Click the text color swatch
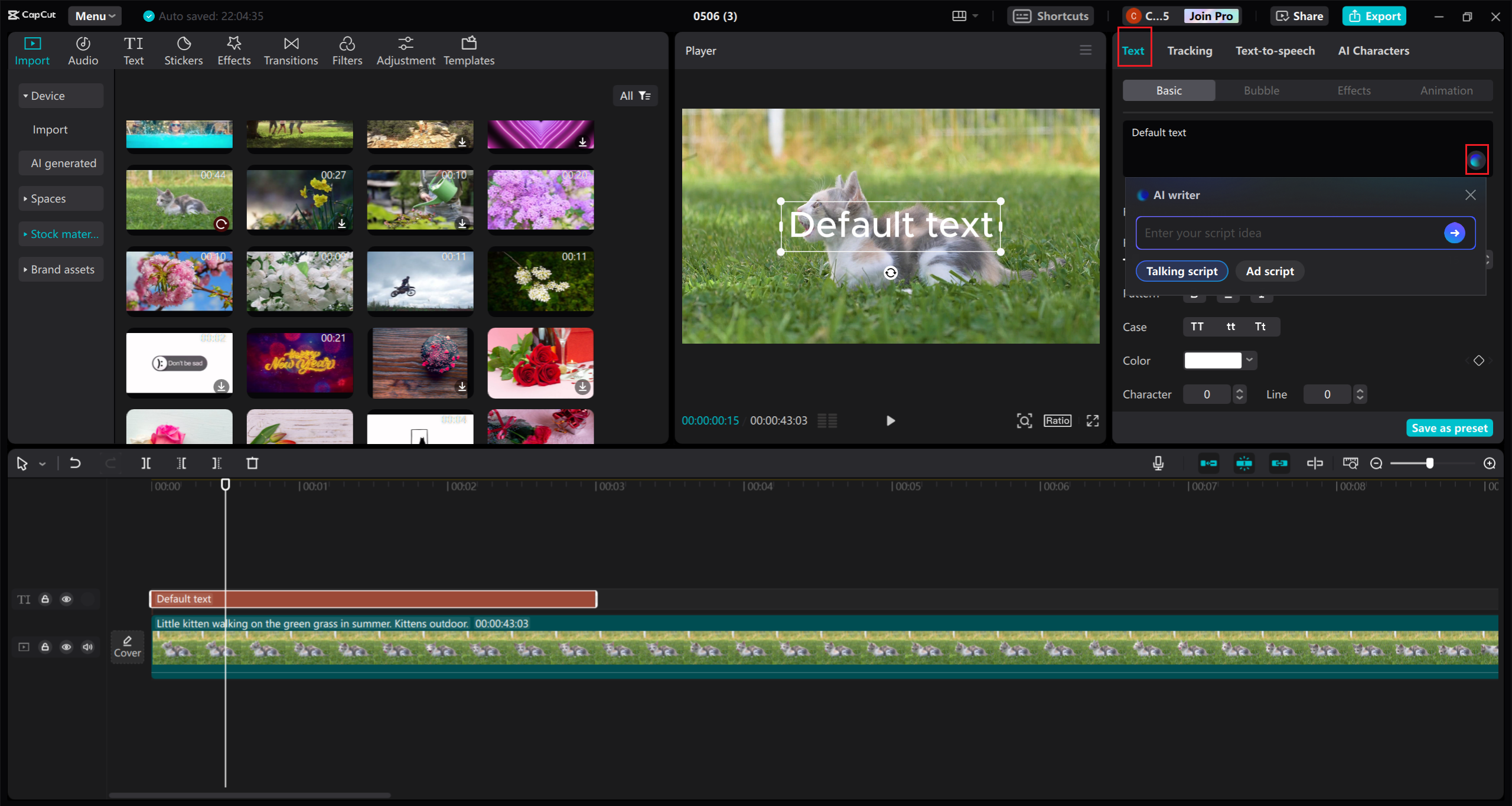 (x=1212, y=360)
